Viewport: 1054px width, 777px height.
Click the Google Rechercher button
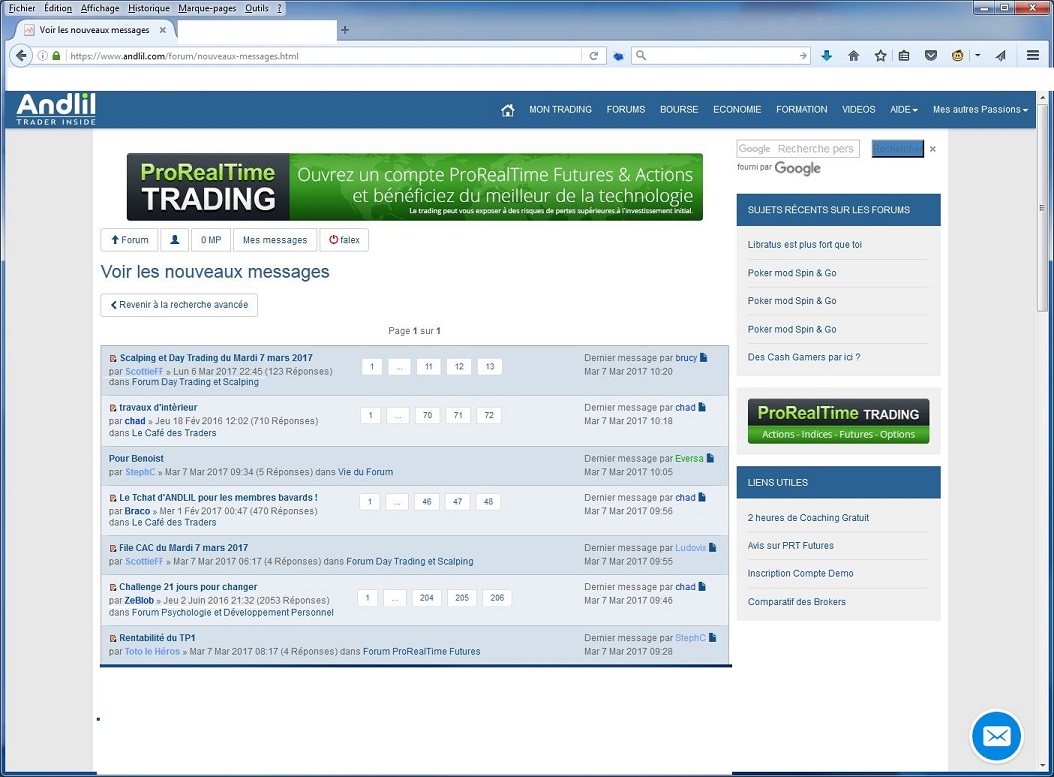(x=897, y=149)
